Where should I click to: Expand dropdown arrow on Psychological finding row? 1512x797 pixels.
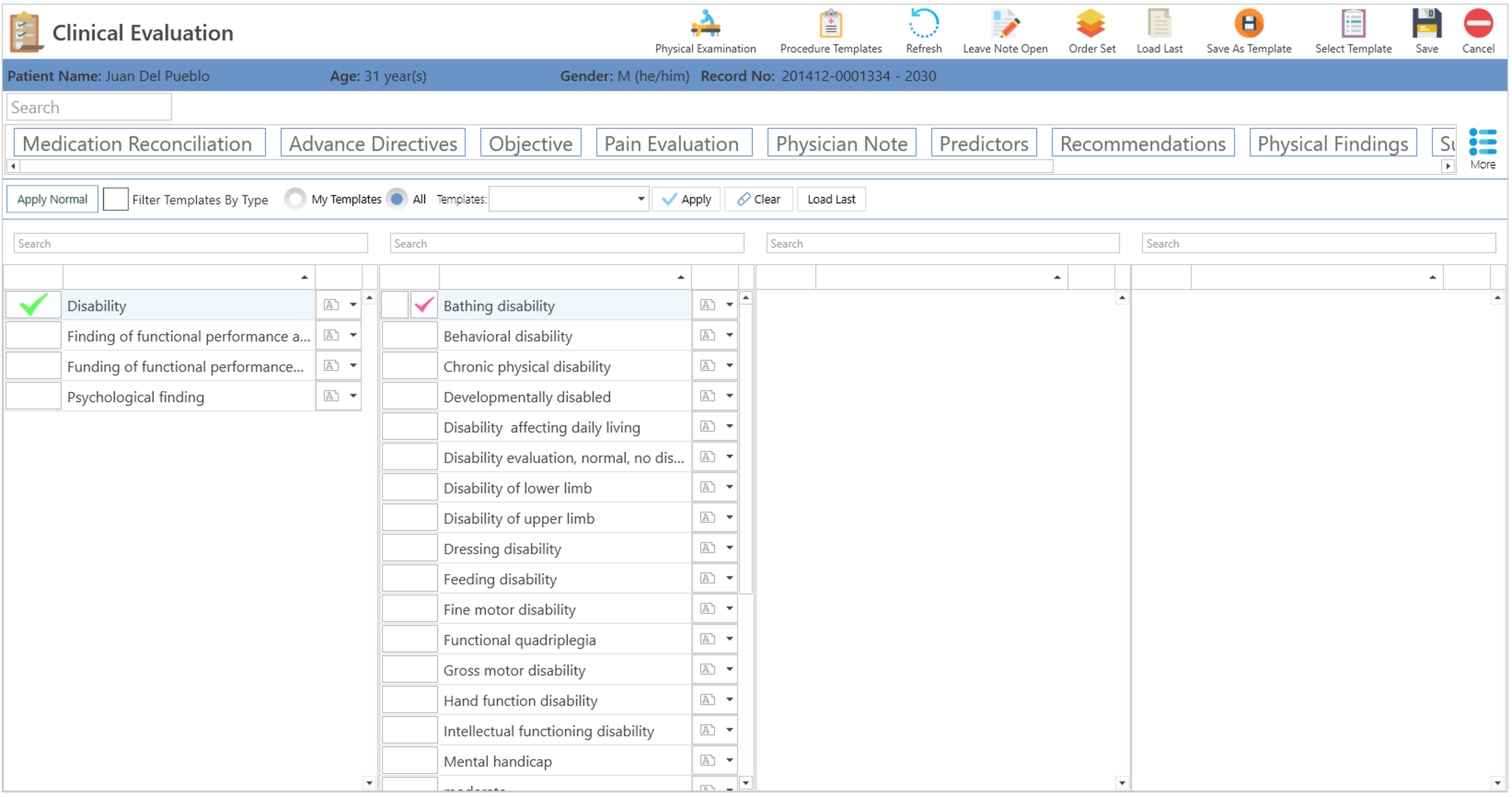click(353, 396)
